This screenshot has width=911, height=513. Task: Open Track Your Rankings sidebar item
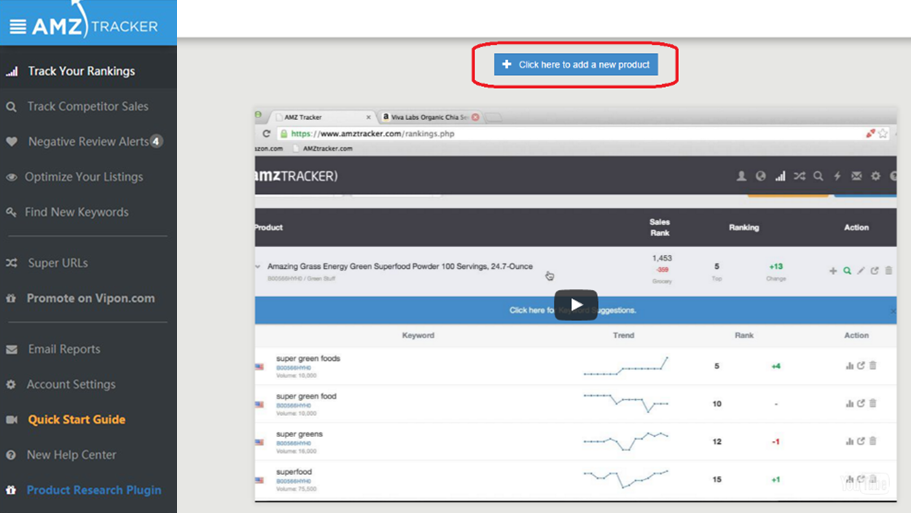(x=81, y=71)
